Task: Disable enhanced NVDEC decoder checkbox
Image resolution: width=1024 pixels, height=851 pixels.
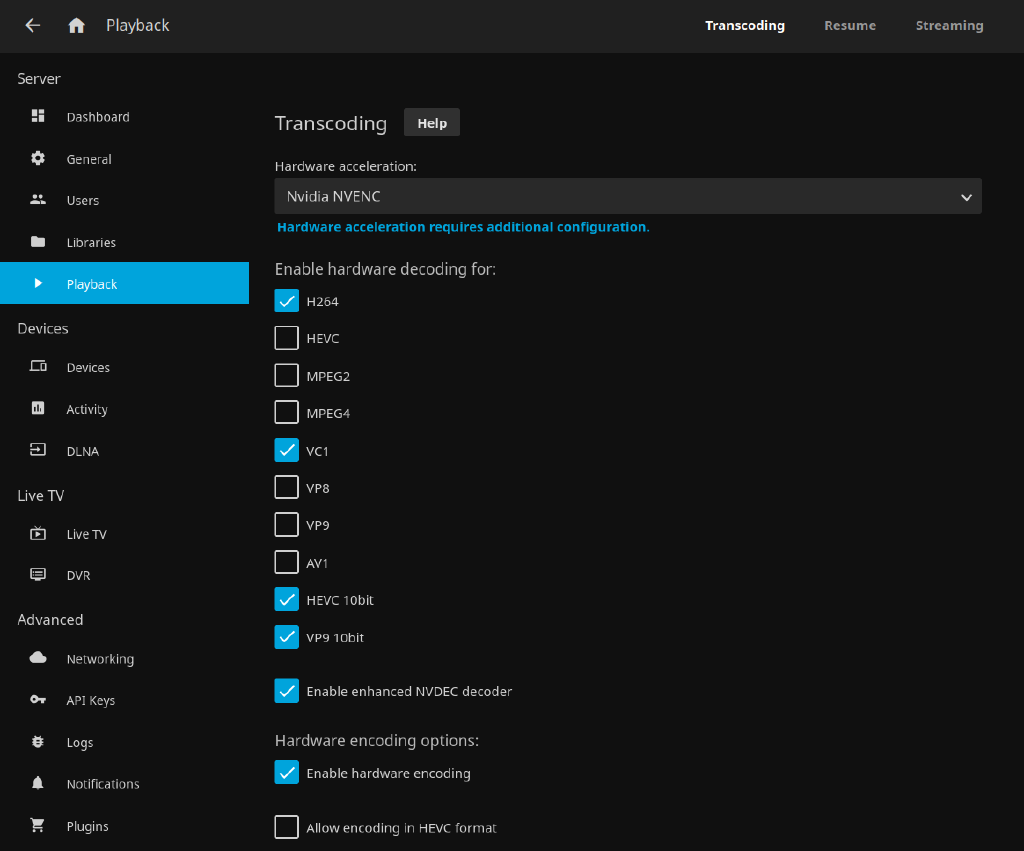Action: [287, 691]
